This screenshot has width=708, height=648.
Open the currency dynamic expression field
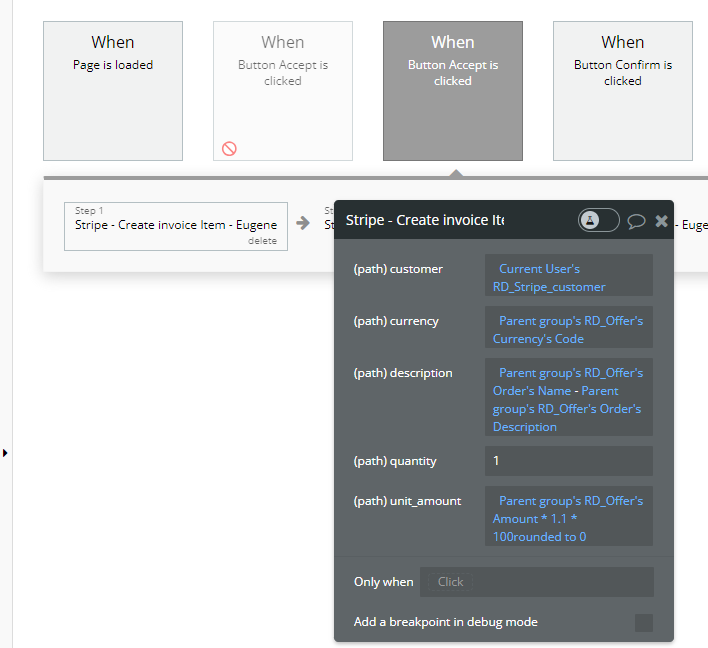(x=568, y=329)
